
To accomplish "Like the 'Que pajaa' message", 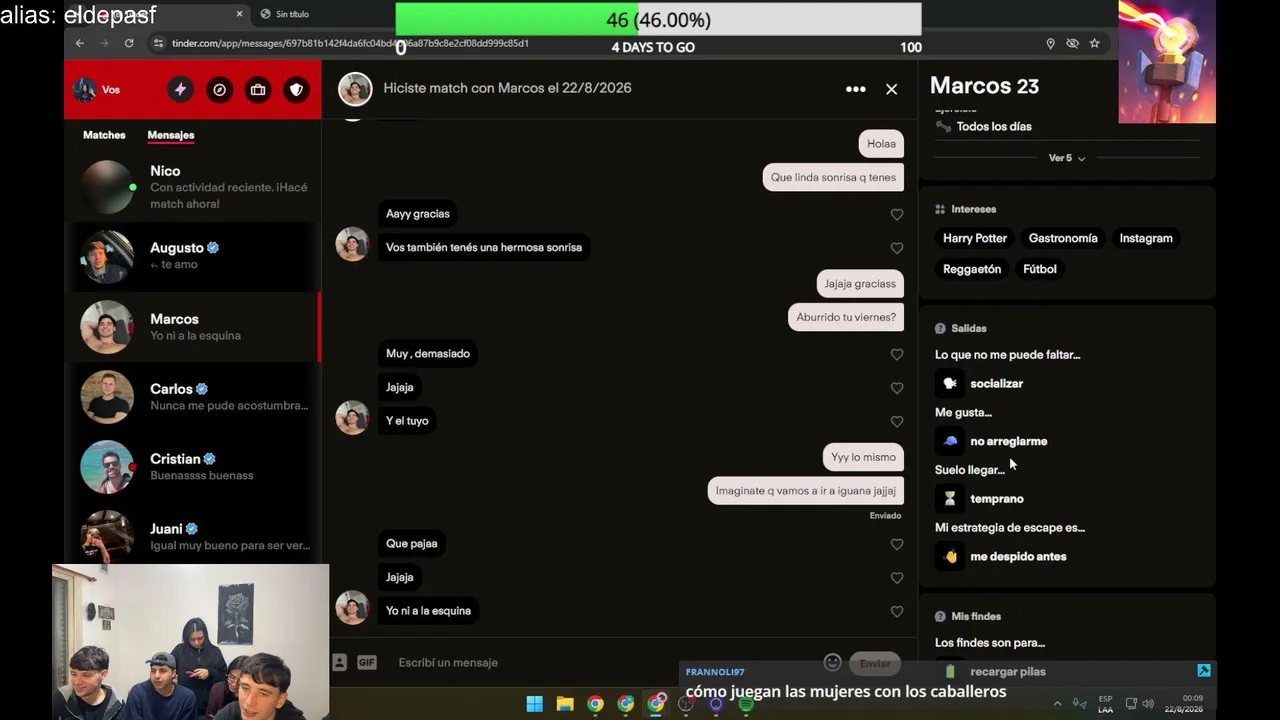I will (897, 544).
